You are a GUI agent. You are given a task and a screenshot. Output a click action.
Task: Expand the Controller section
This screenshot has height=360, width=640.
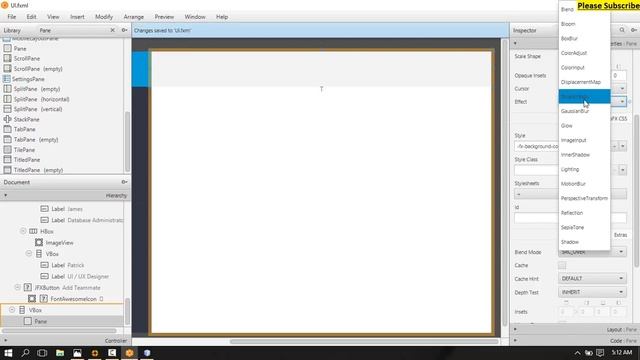tap(5, 340)
